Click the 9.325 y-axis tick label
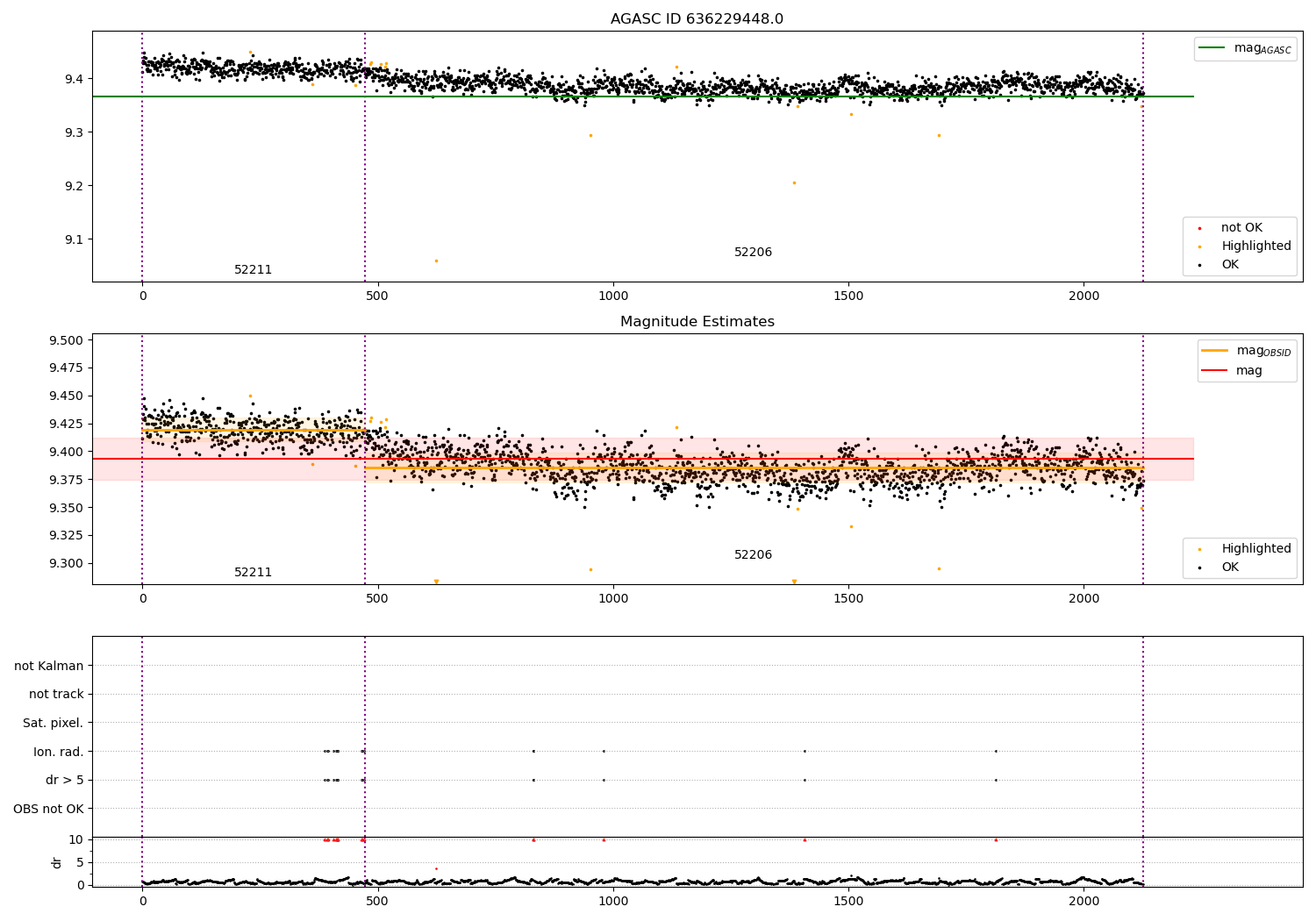The height and width of the screenshot is (921, 1316). pos(66,535)
